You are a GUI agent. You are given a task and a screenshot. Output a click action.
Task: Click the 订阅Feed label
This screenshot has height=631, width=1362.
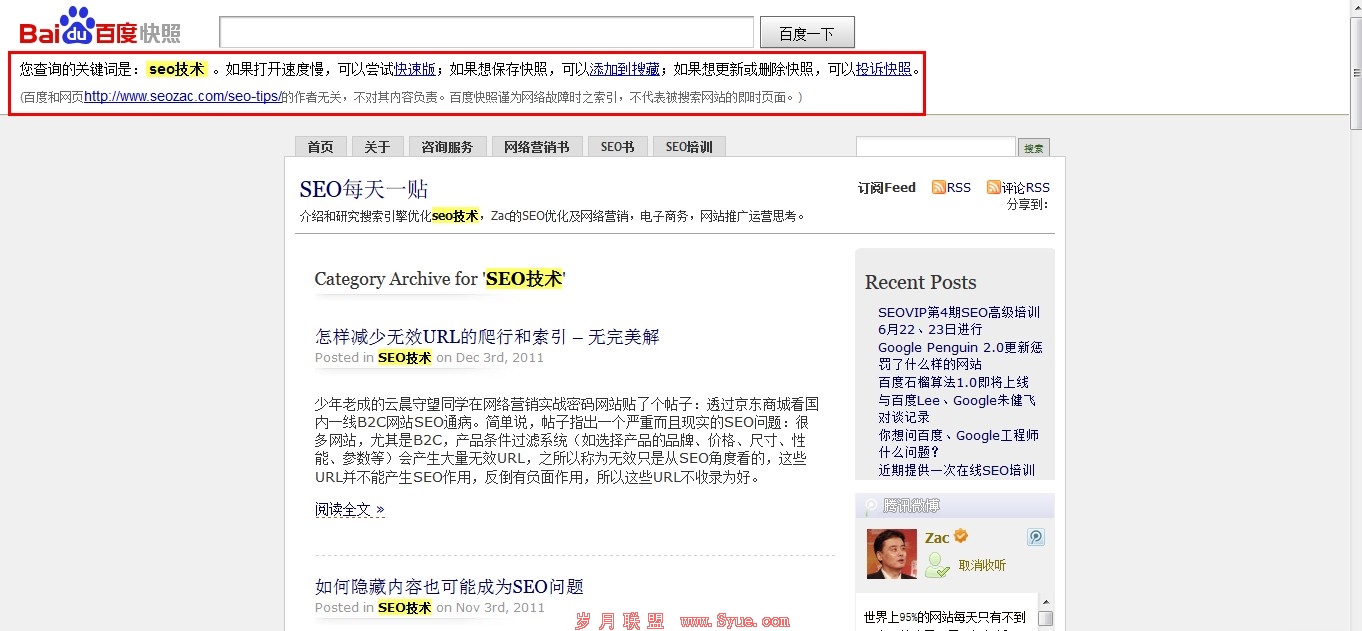pos(887,187)
